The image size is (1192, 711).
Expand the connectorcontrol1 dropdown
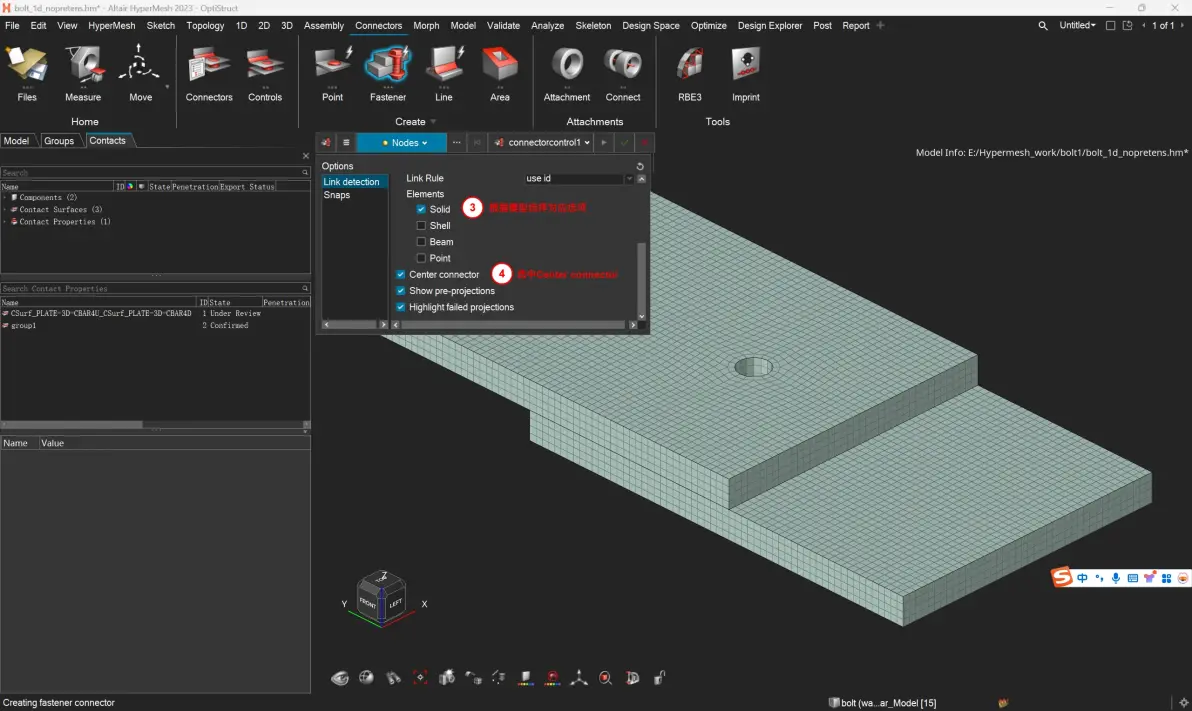pos(542,143)
